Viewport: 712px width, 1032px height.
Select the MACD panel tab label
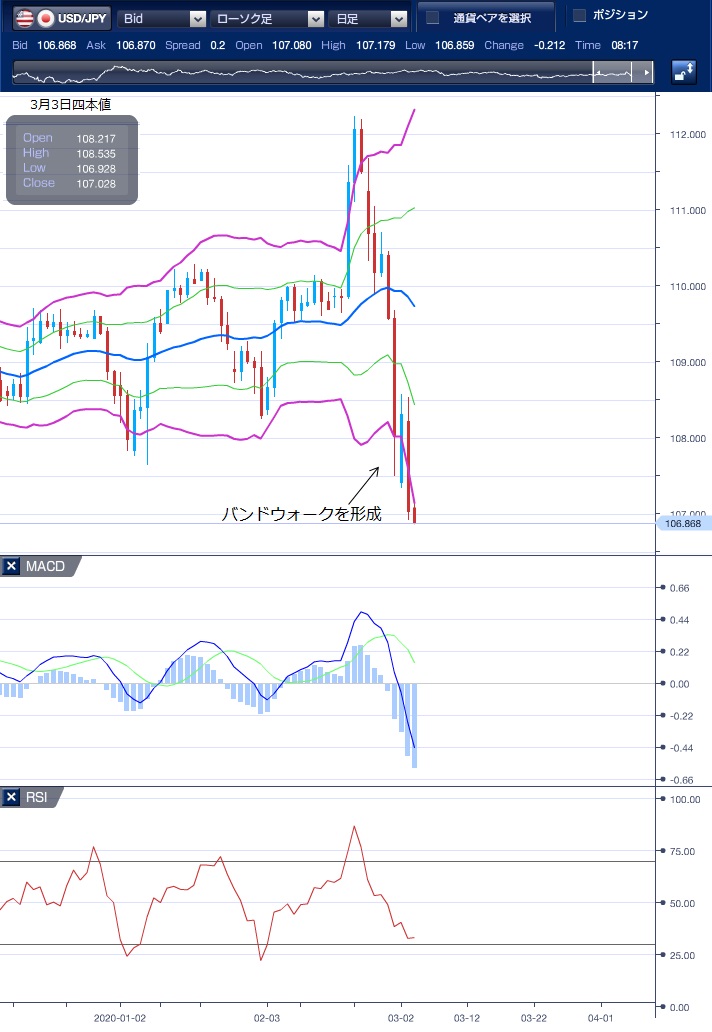(x=45, y=567)
